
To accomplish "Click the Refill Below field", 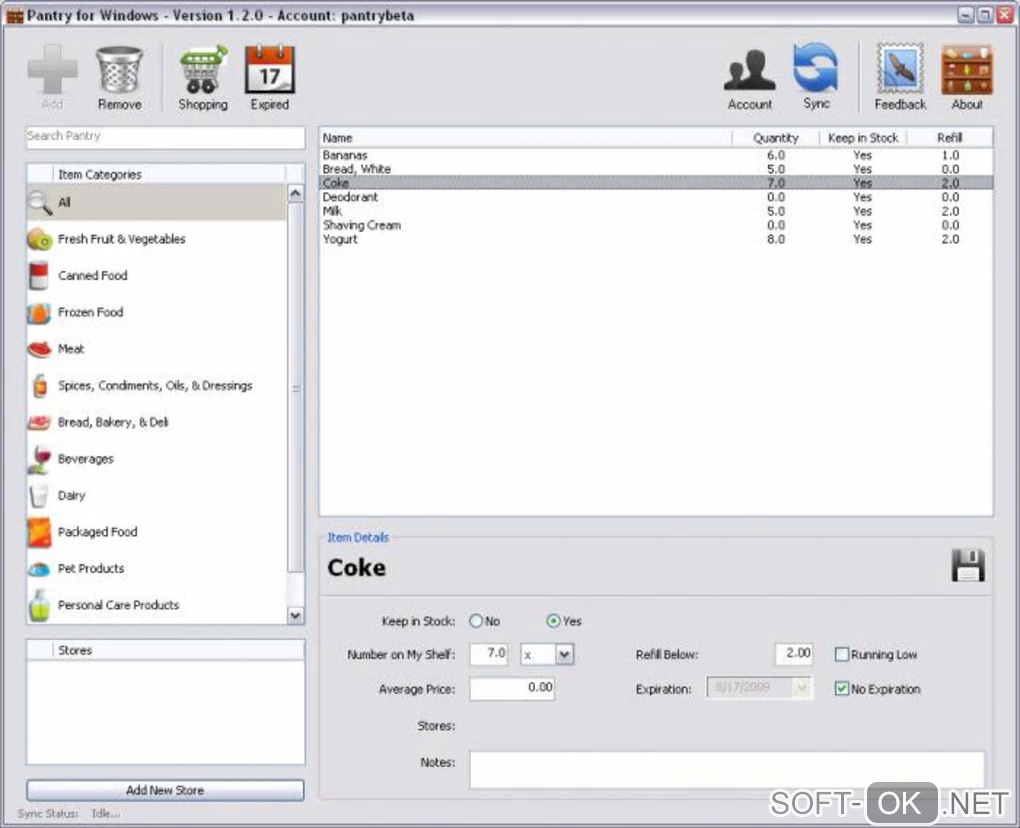I will [x=794, y=654].
